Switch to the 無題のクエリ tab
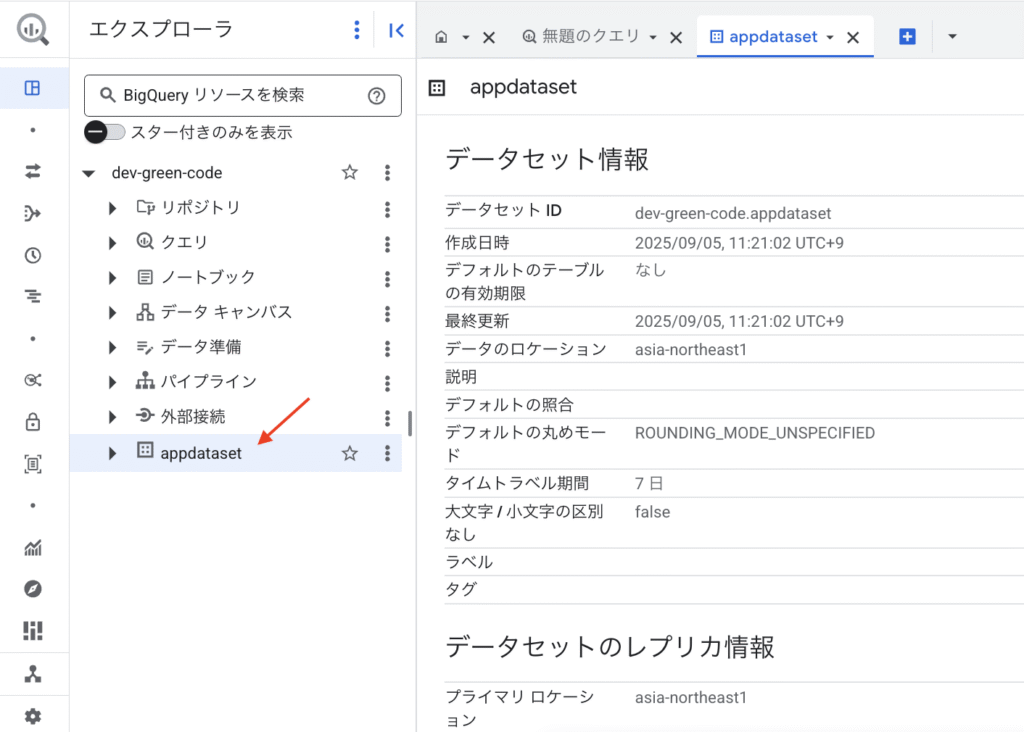The height and width of the screenshot is (732, 1024). click(580, 37)
